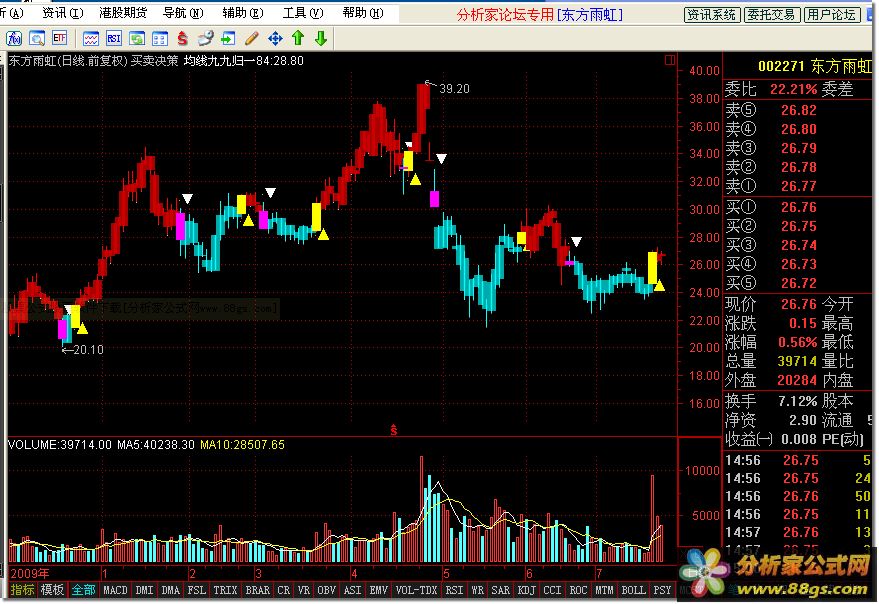The image size is (879, 604).
Task: Click the red S marker on the chart baseline
Action: click(x=394, y=430)
